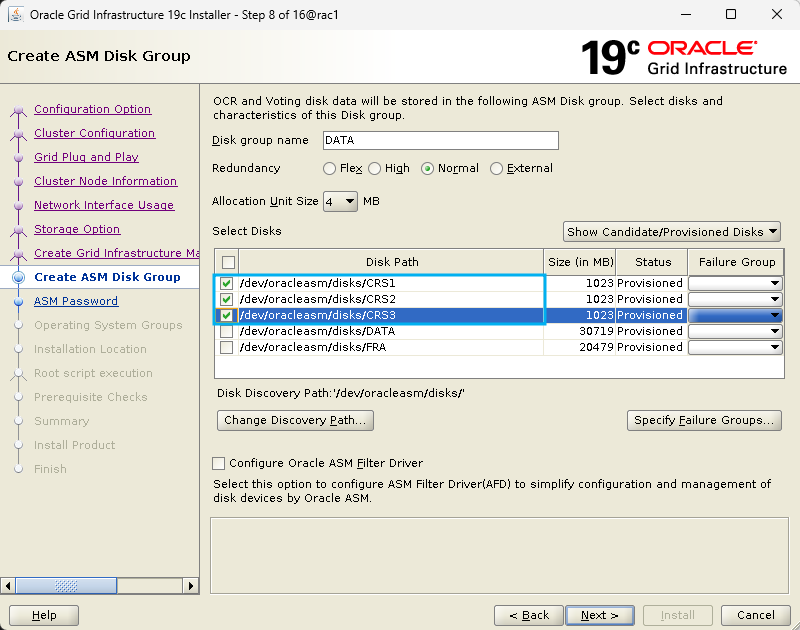
Task: Click the Specify Failure Groups button
Action: (x=704, y=420)
